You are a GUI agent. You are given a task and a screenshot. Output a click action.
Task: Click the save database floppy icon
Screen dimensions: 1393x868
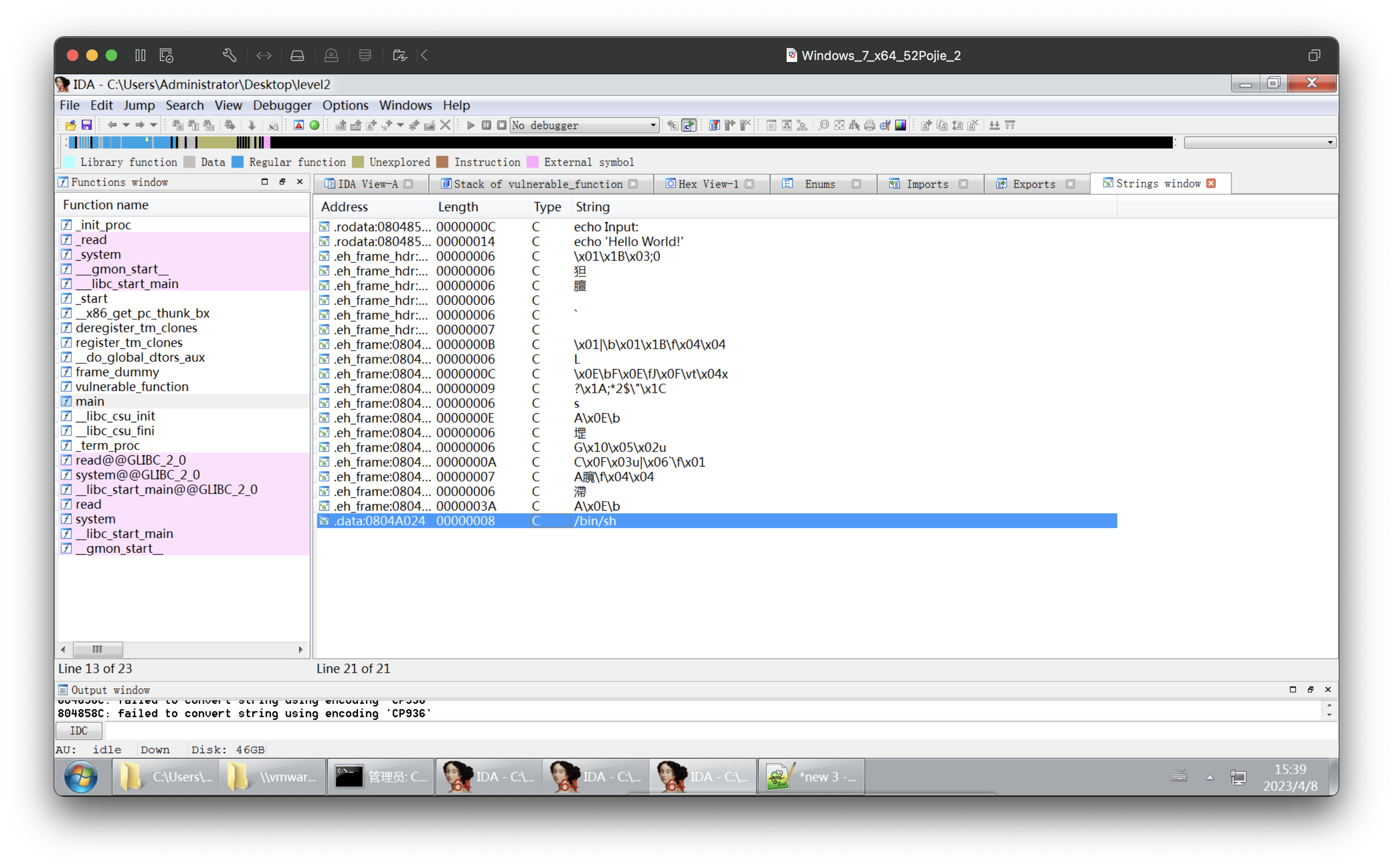(x=87, y=125)
